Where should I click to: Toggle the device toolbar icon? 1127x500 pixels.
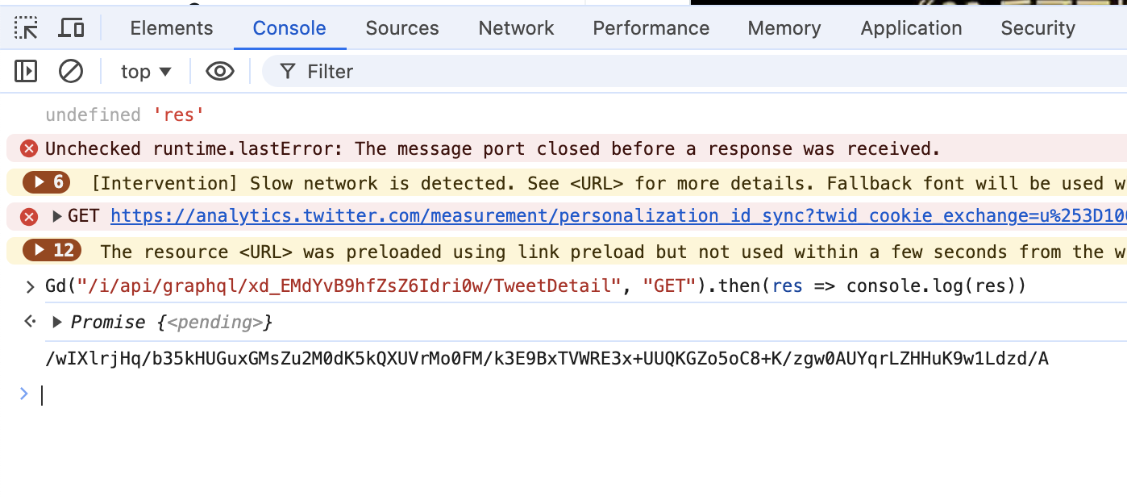coord(71,28)
